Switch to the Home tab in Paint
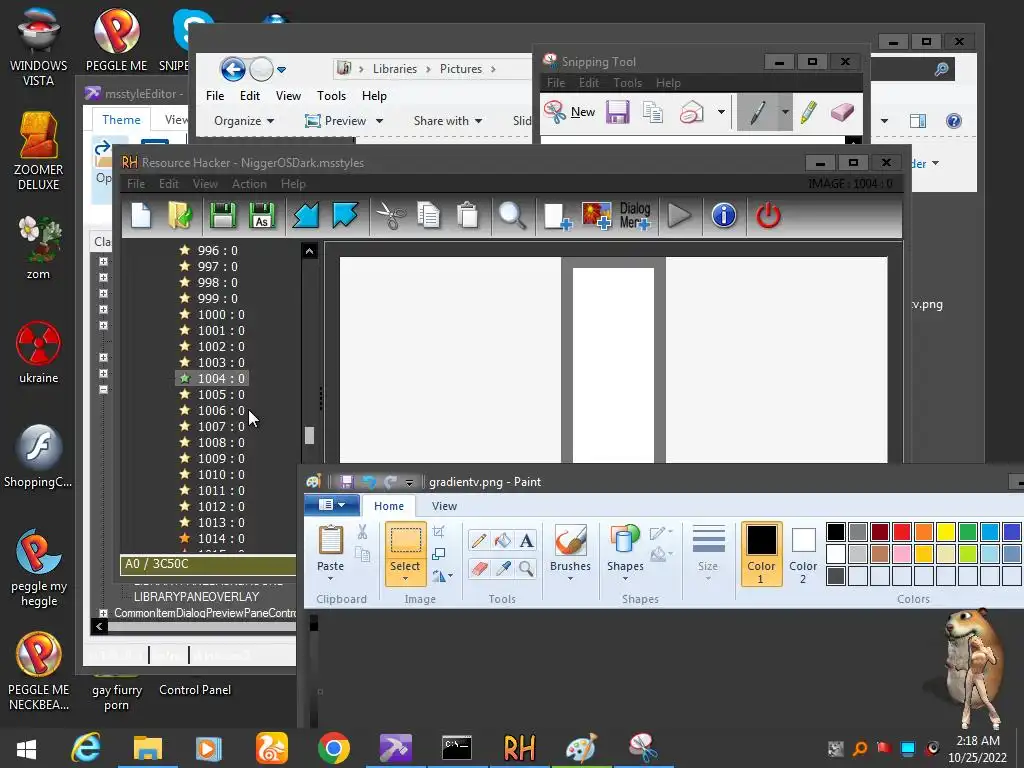This screenshot has width=1024, height=768. [389, 506]
